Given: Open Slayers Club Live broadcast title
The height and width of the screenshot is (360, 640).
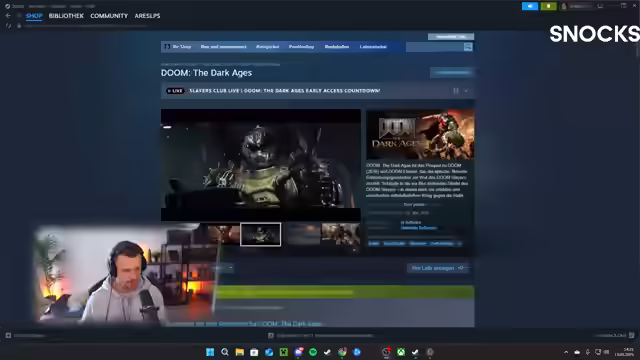Looking at the screenshot, I should pyautogui.click(x=284, y=91).
